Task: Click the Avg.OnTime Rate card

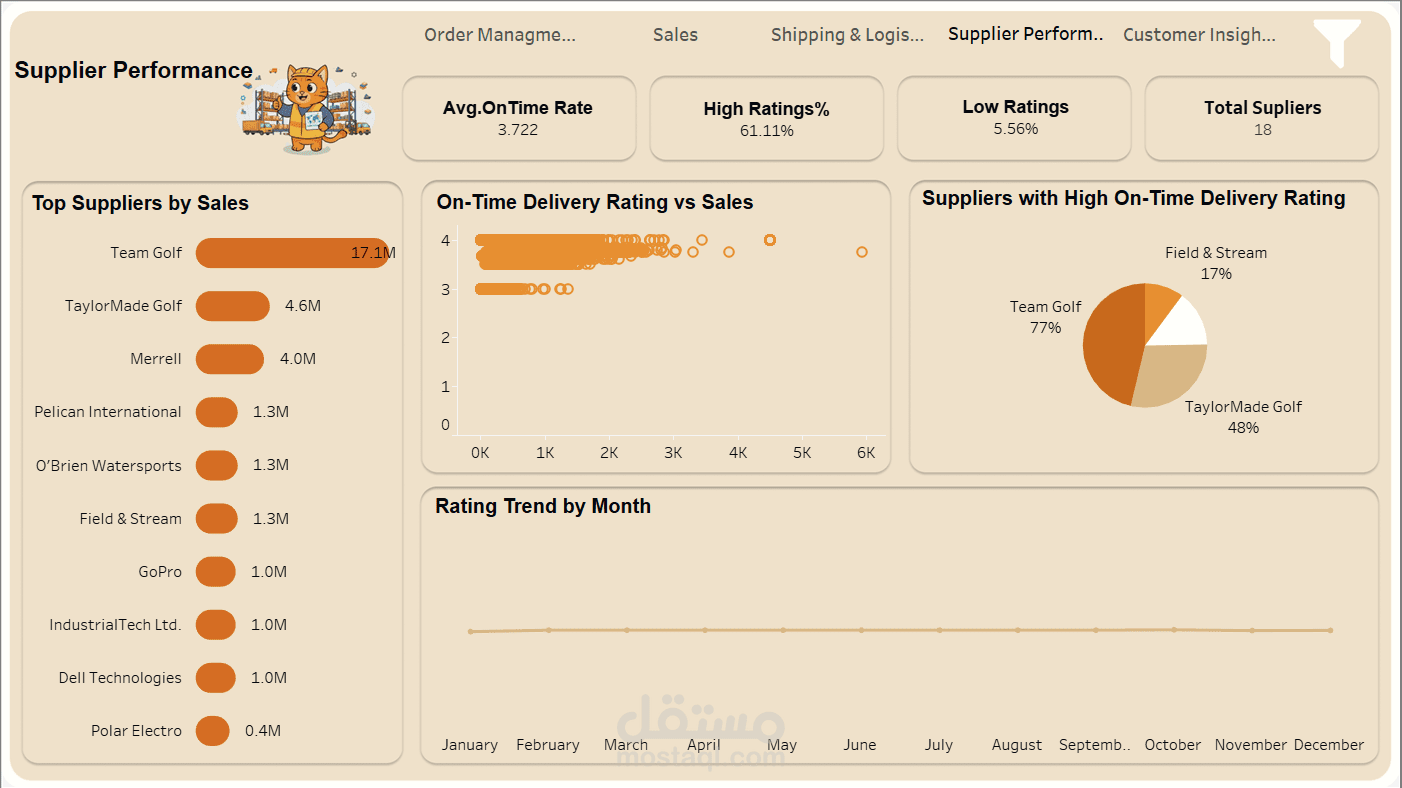Action: point(518,118)
